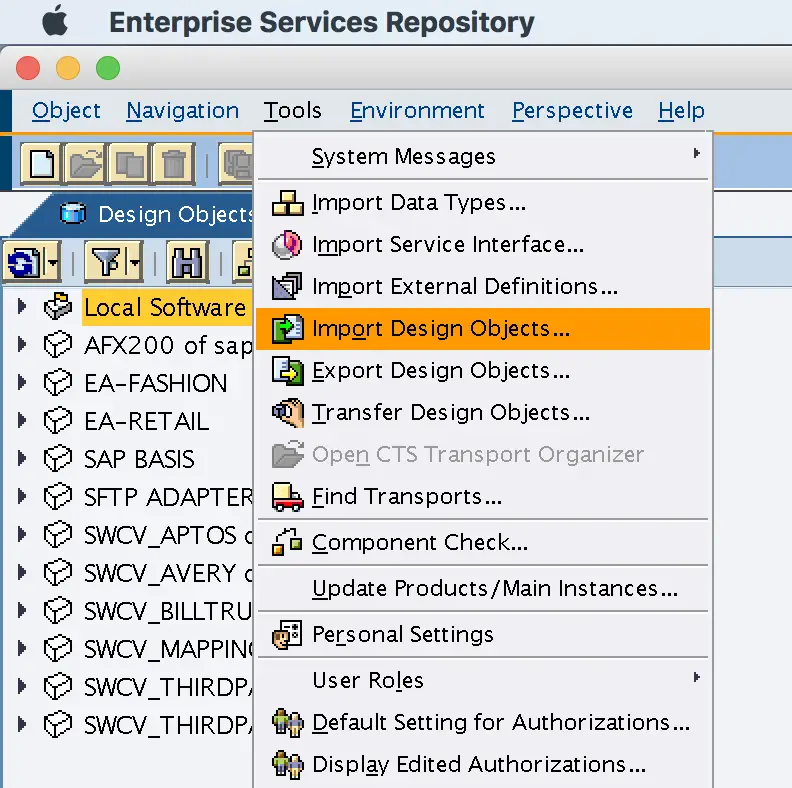The image size is (792, 788).
Task: Expand the EA-FASHION tree node
Action: click(x=22, y=382)
